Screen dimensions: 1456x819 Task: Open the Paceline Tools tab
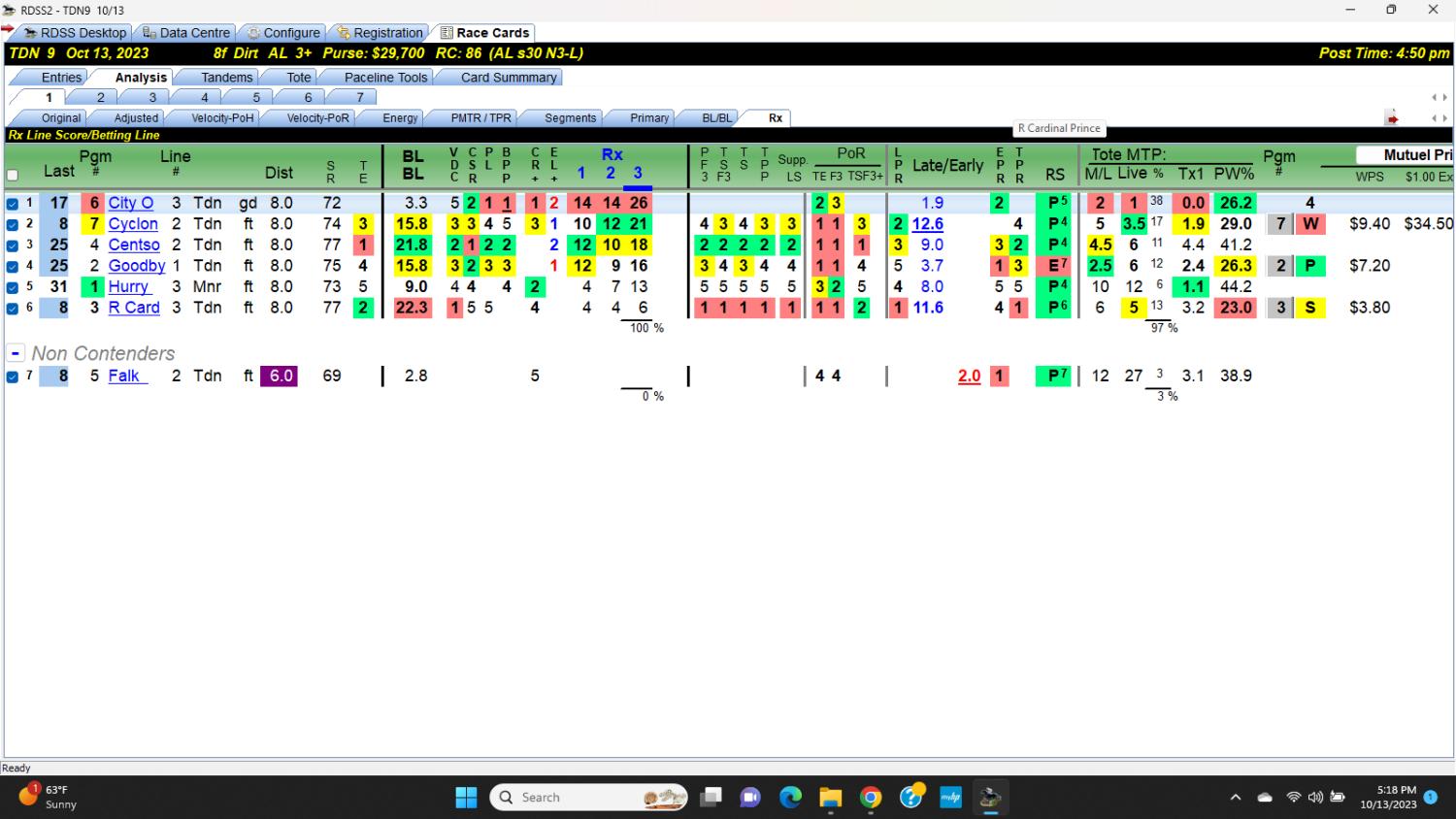[385, 78]
